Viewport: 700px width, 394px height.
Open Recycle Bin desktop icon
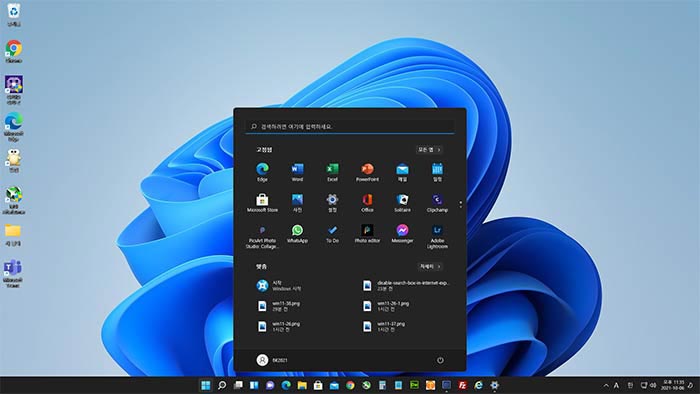point(14,15)
